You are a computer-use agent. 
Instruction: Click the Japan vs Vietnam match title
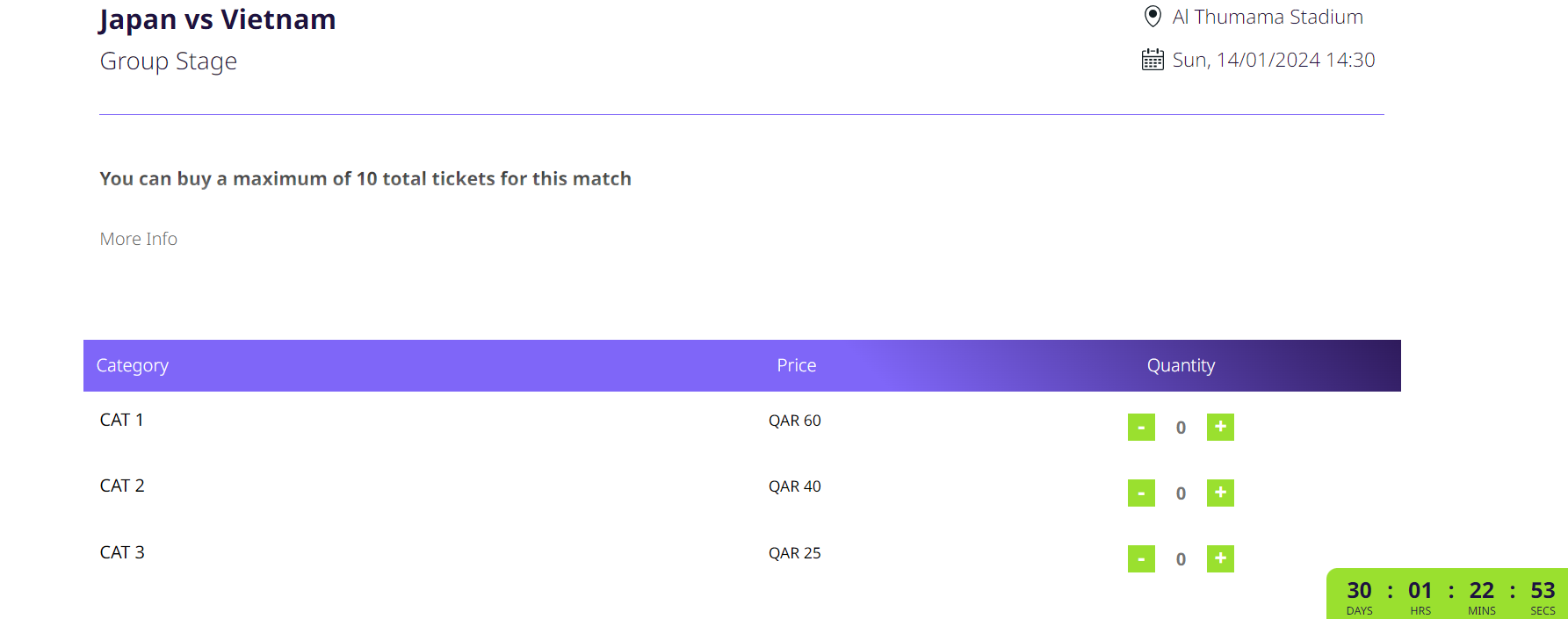click(x=217, y=19)
